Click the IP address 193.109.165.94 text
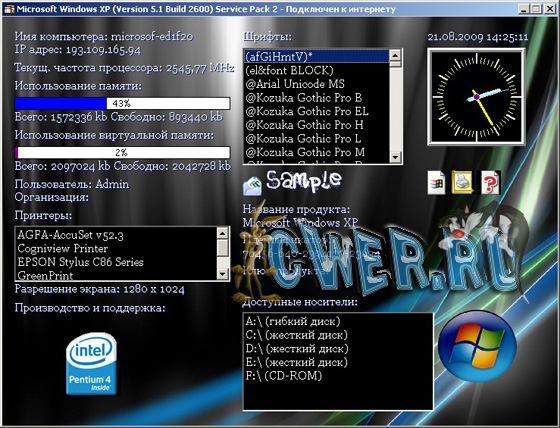This screenshot has height=428, width=560. pos(103,50)
